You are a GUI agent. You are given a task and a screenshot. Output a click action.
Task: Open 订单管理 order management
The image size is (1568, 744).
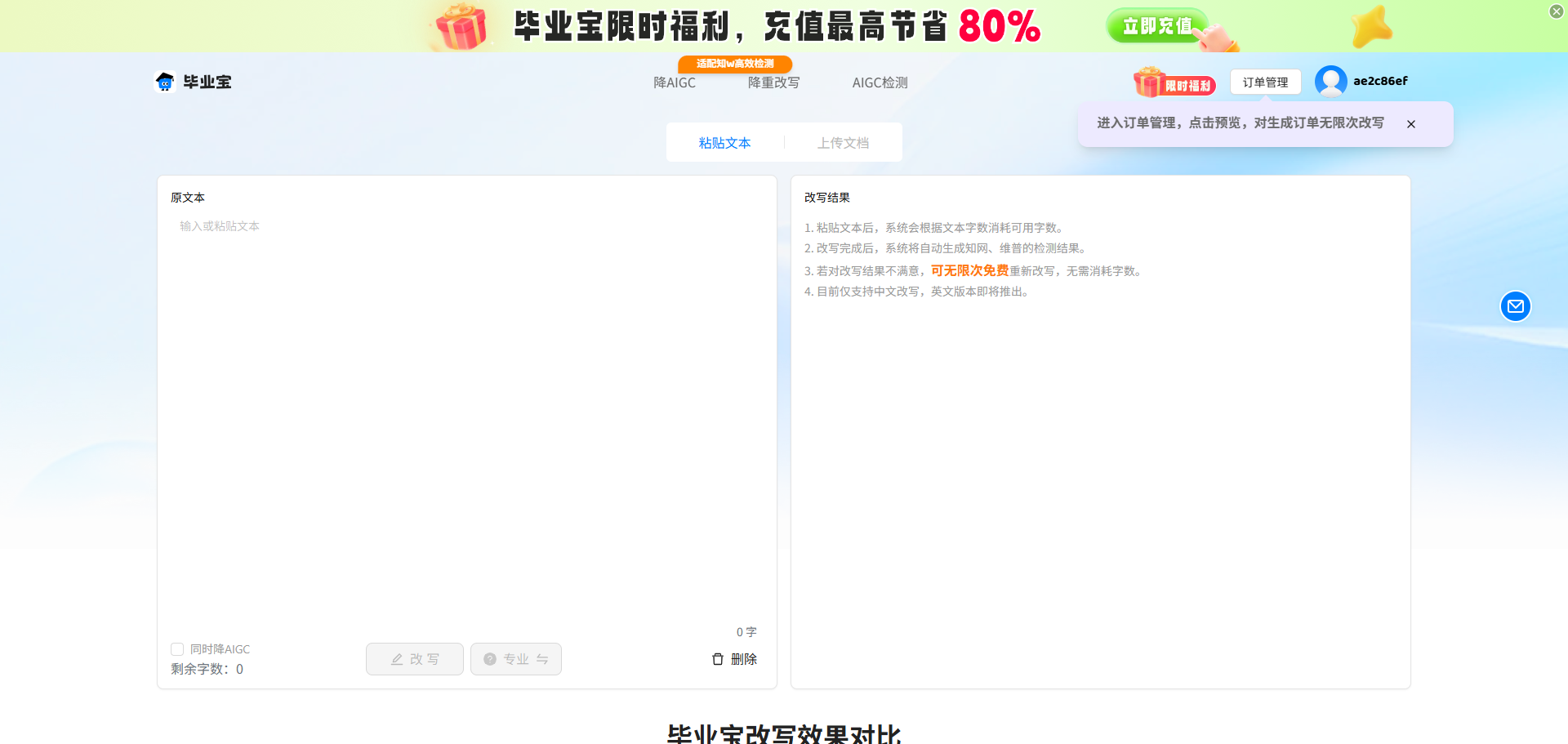1265,82
